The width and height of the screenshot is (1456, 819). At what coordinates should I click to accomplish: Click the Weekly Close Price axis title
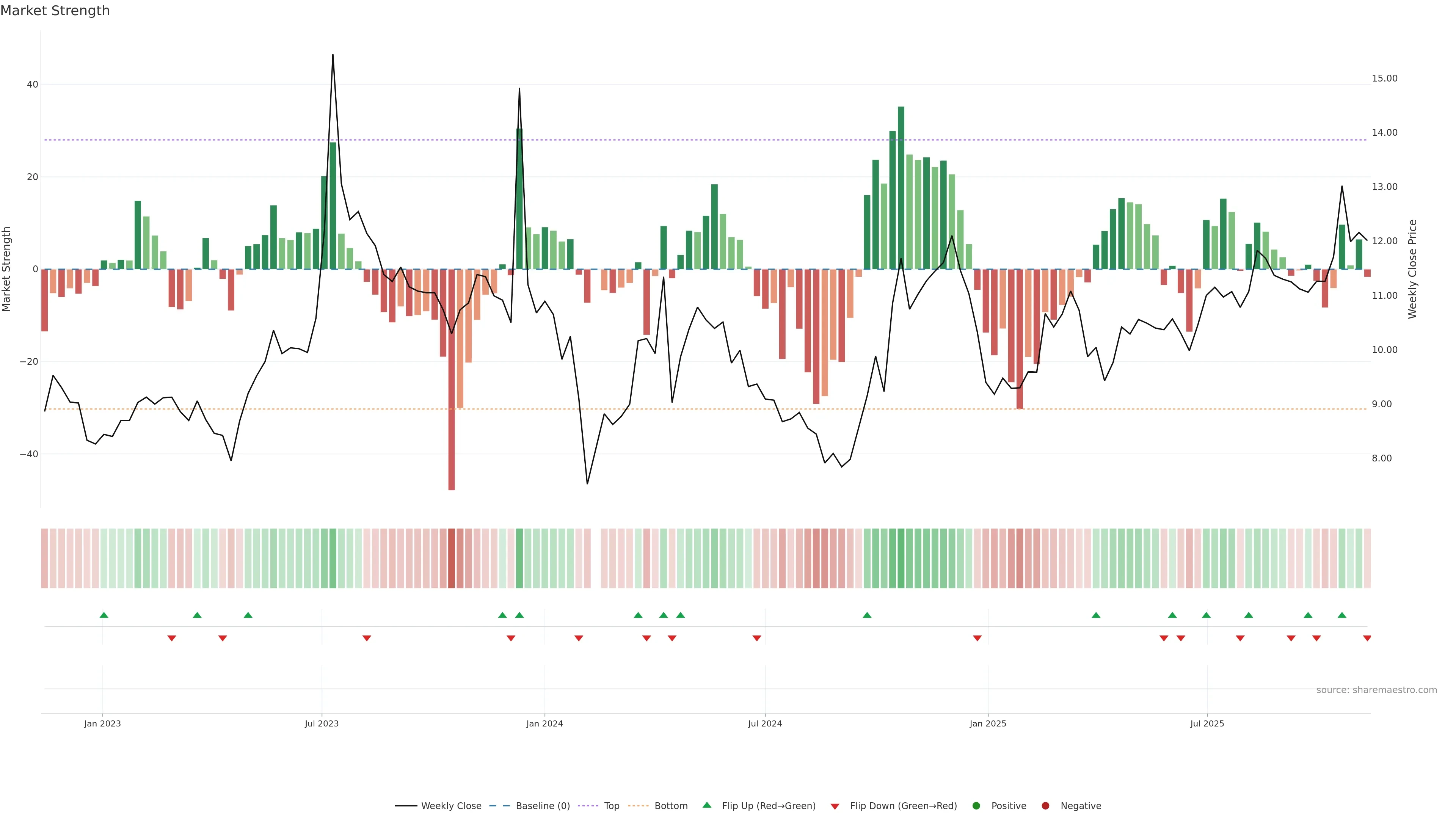pyautogui.click(x=1412, y=269)
